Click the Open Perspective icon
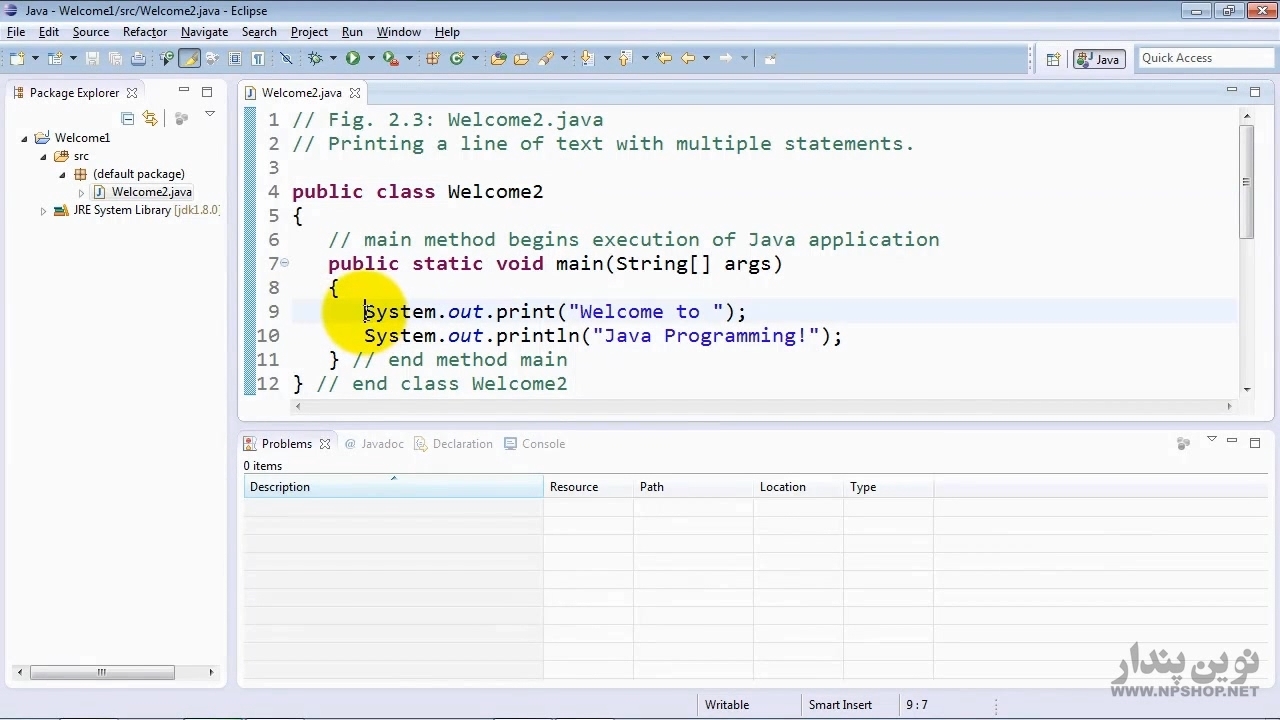The image size is (1280, 720). (x=1053, y=59)
